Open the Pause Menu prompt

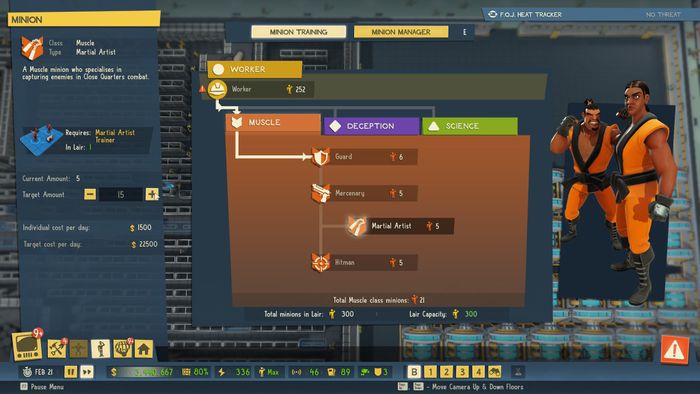pos(42,387)
